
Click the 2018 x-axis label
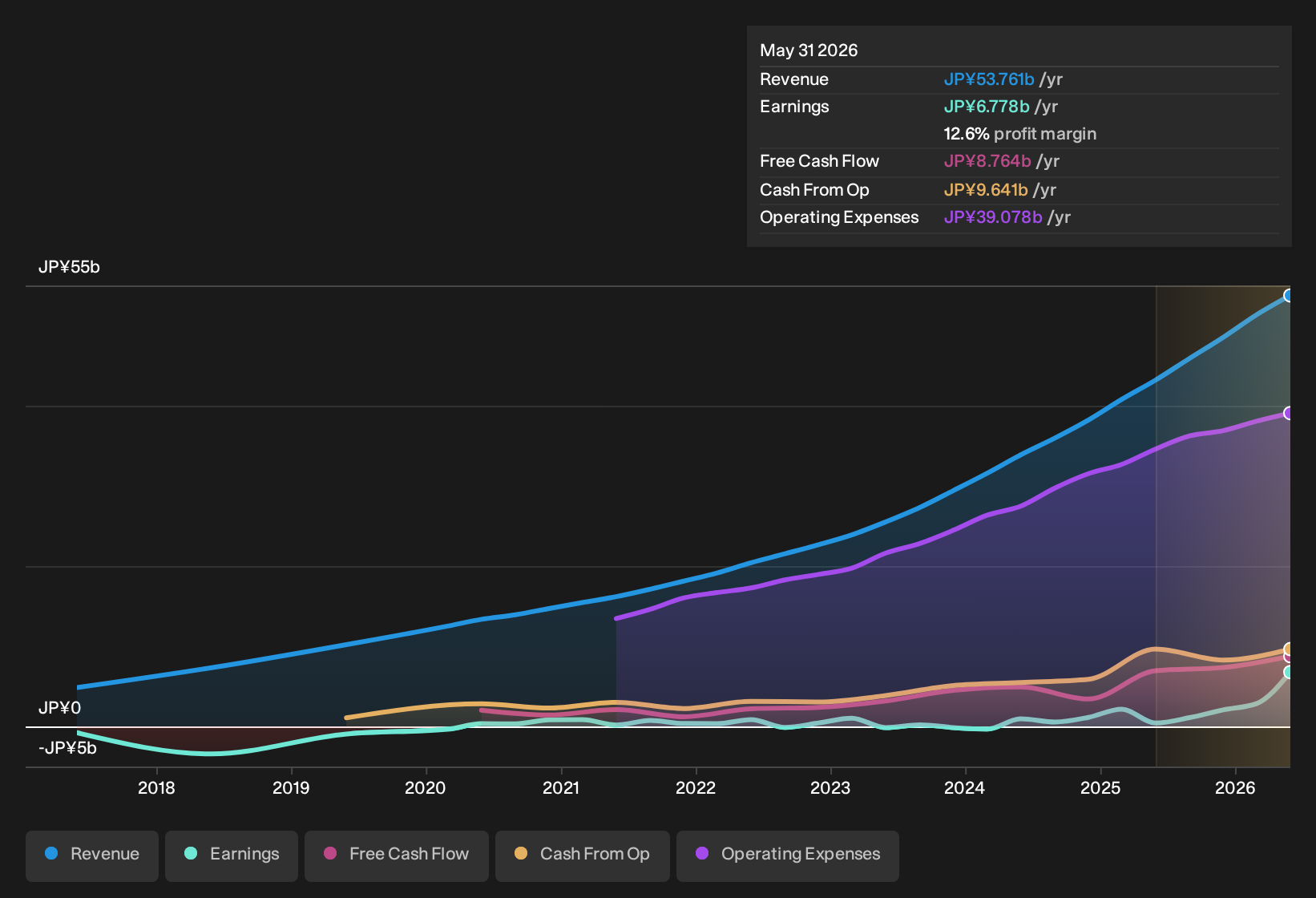(156, 788)
